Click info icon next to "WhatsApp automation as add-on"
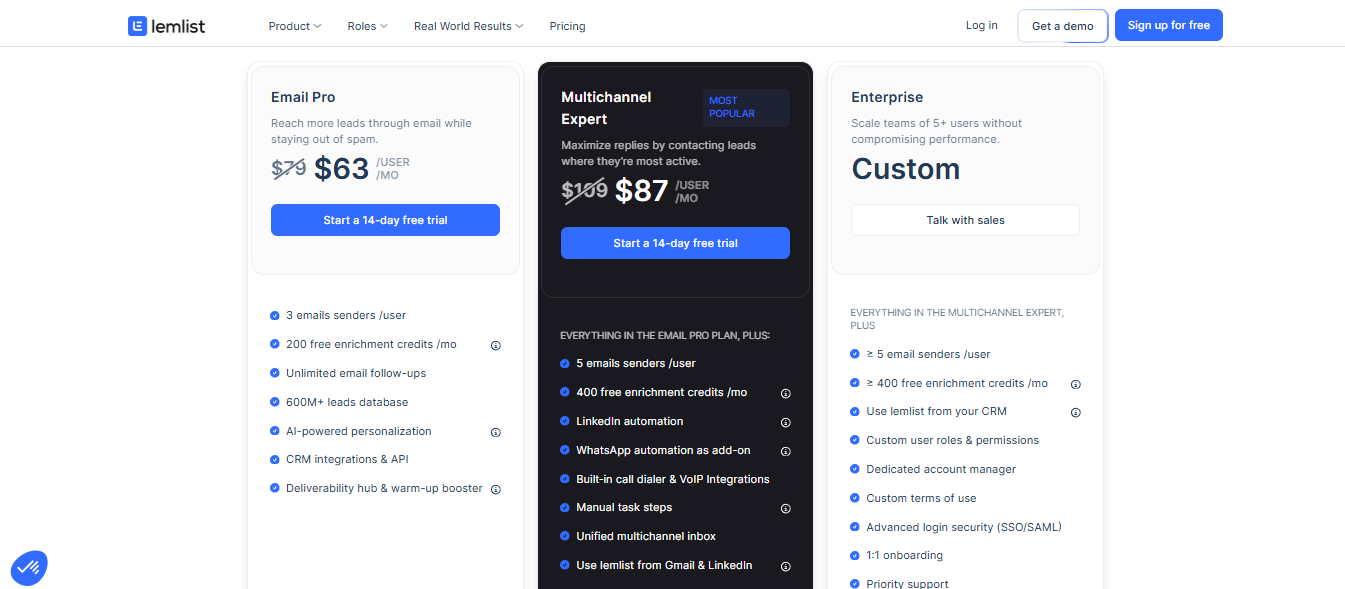1345x589 pixels. click(x=785, y=451)
